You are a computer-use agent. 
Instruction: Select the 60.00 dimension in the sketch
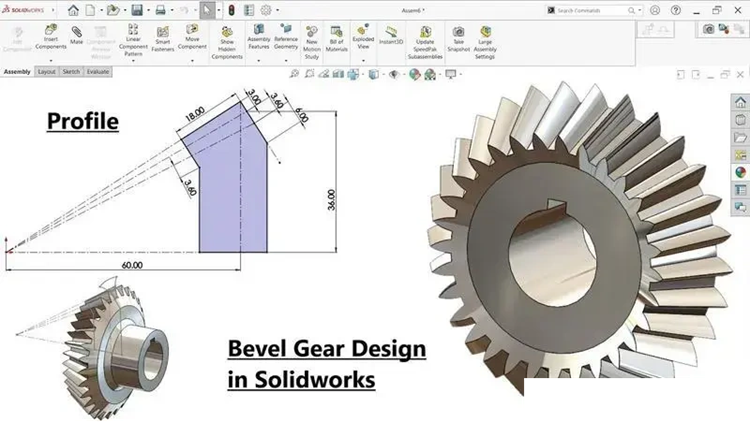pos(132,265)
